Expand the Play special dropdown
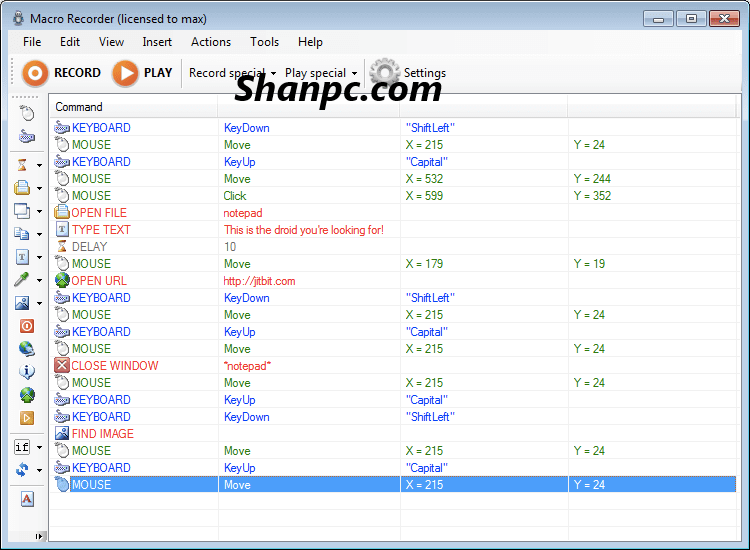 click(x=354, y=73)
